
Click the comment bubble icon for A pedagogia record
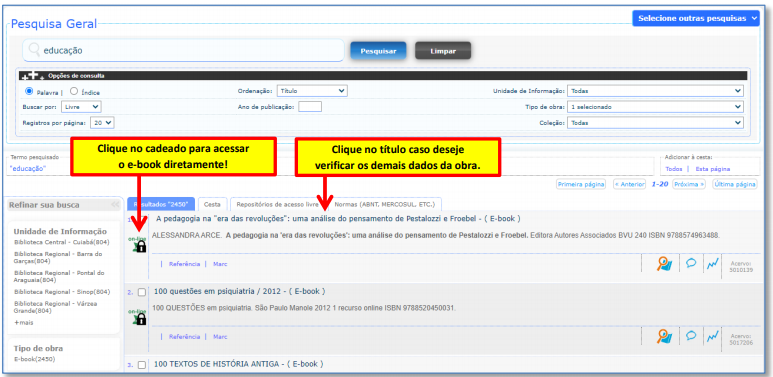(691, 263)
